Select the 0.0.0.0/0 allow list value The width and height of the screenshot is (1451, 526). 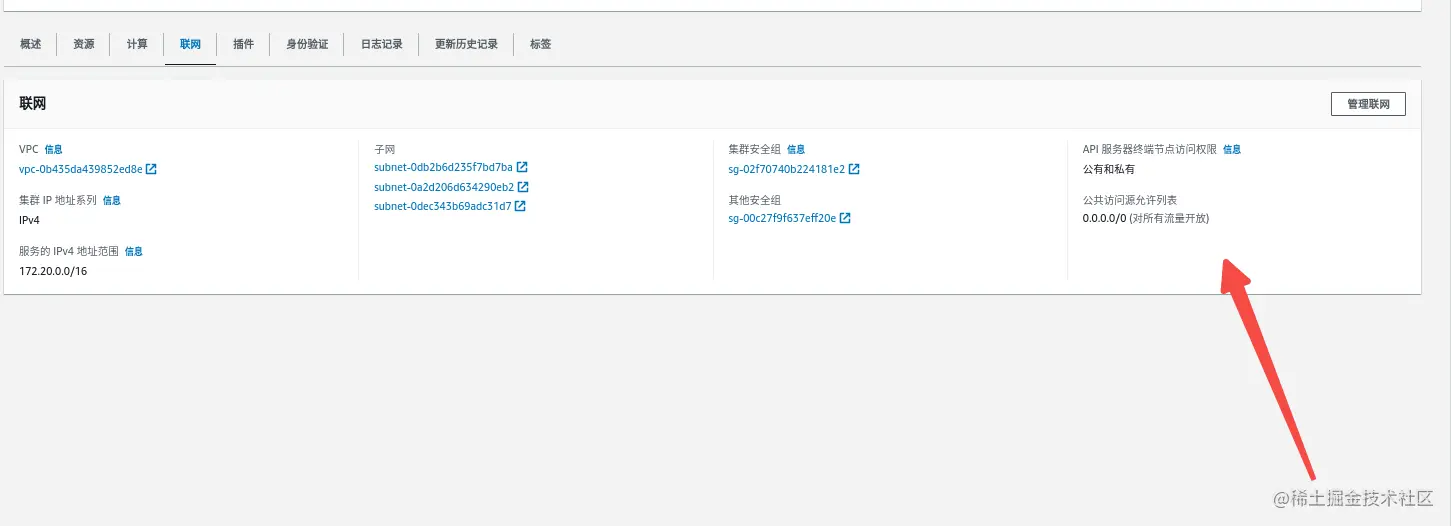point(1104,218)
